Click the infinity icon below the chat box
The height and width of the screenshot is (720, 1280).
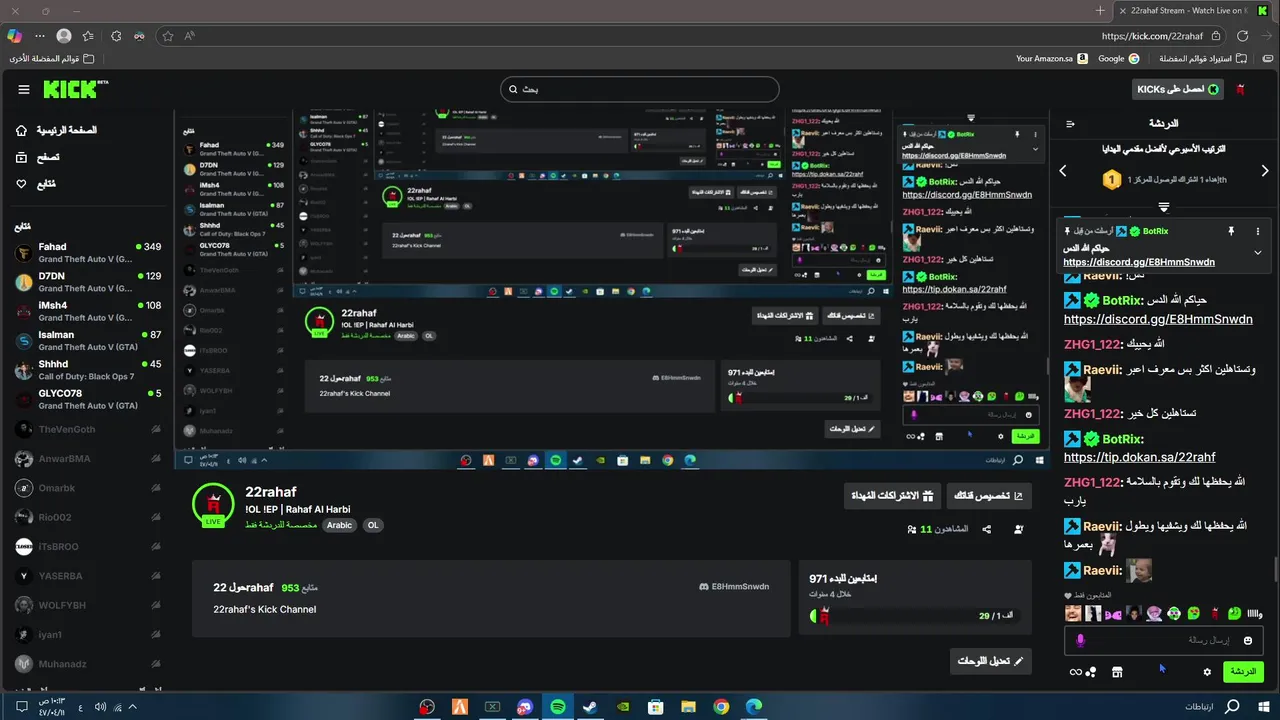pos(1076,672)
